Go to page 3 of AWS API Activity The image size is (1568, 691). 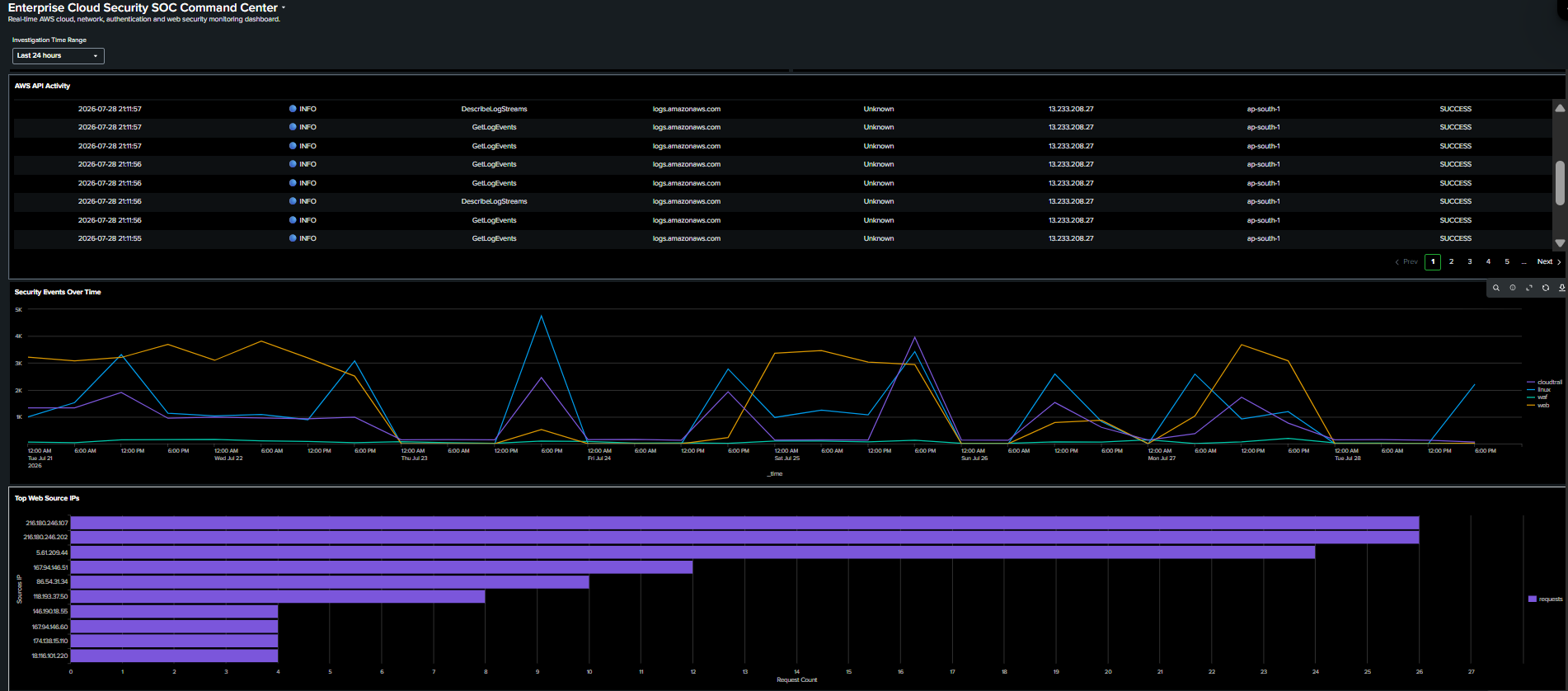click(x=1470, y=261)
